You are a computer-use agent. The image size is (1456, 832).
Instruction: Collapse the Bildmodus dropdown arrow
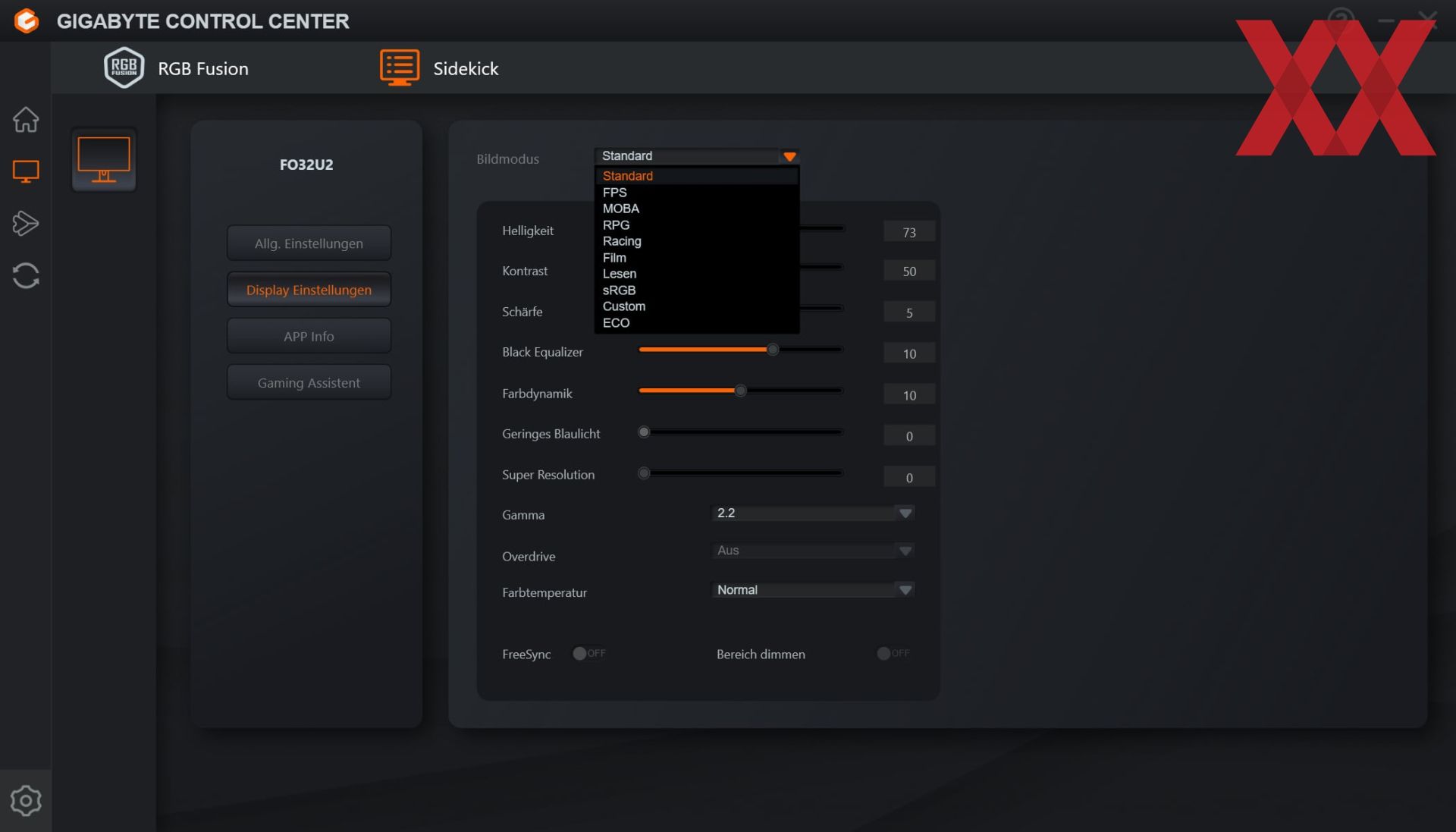click(789, 156)
